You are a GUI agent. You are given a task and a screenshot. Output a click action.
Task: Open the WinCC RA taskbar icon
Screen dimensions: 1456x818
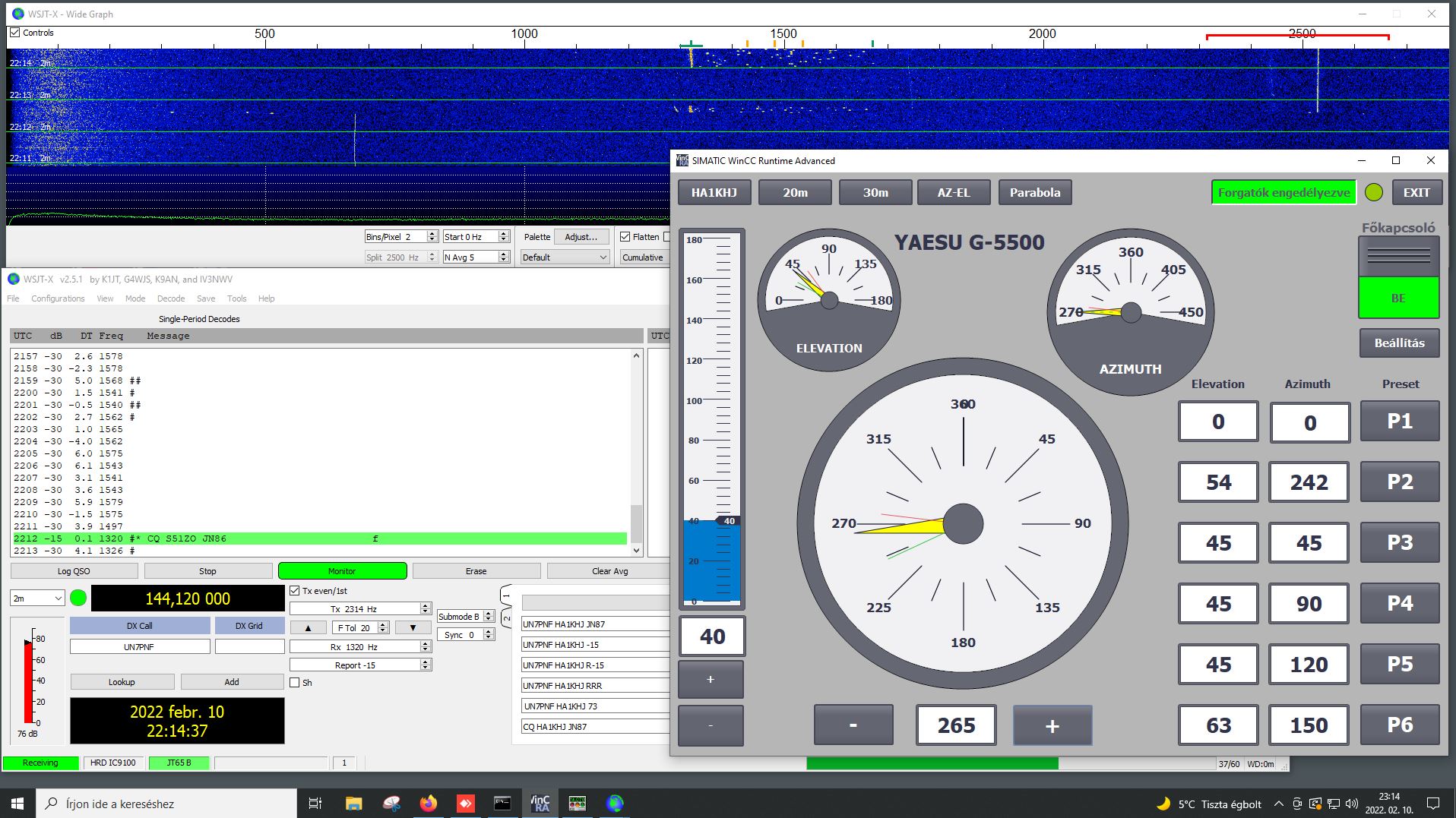[540, 803]
